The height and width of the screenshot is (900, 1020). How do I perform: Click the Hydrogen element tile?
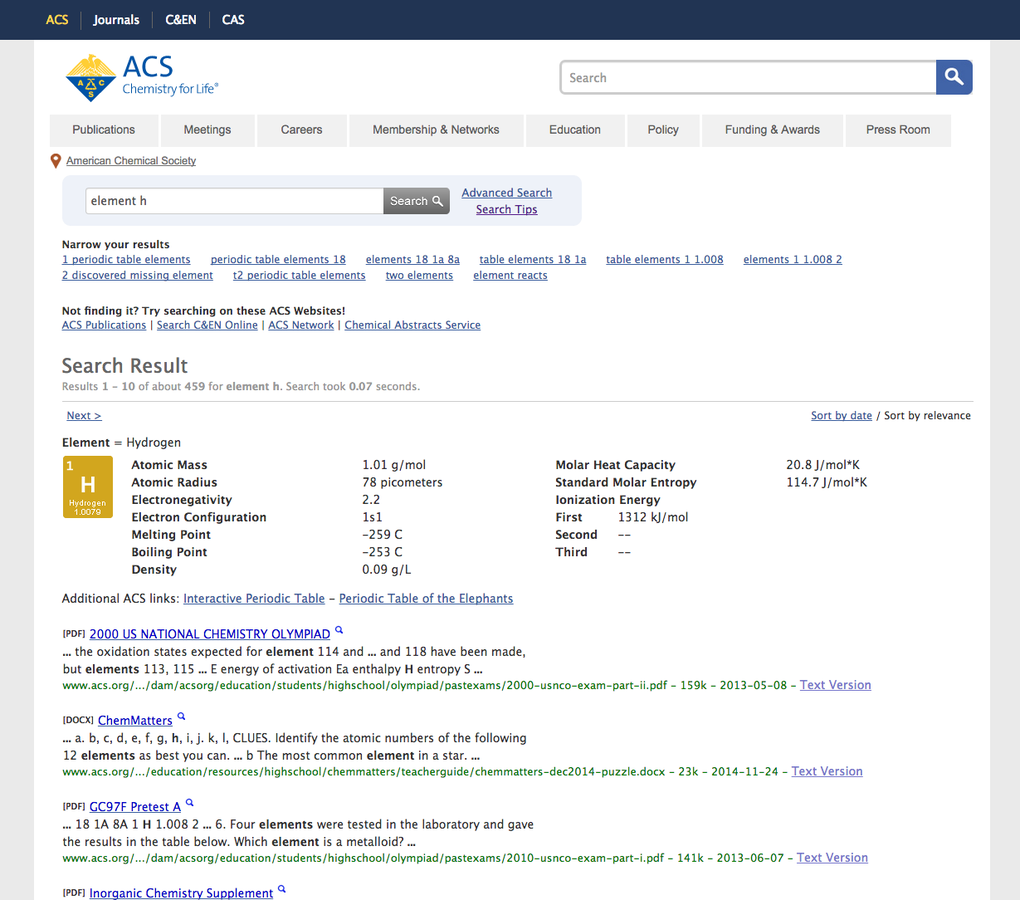coord(88,487)
